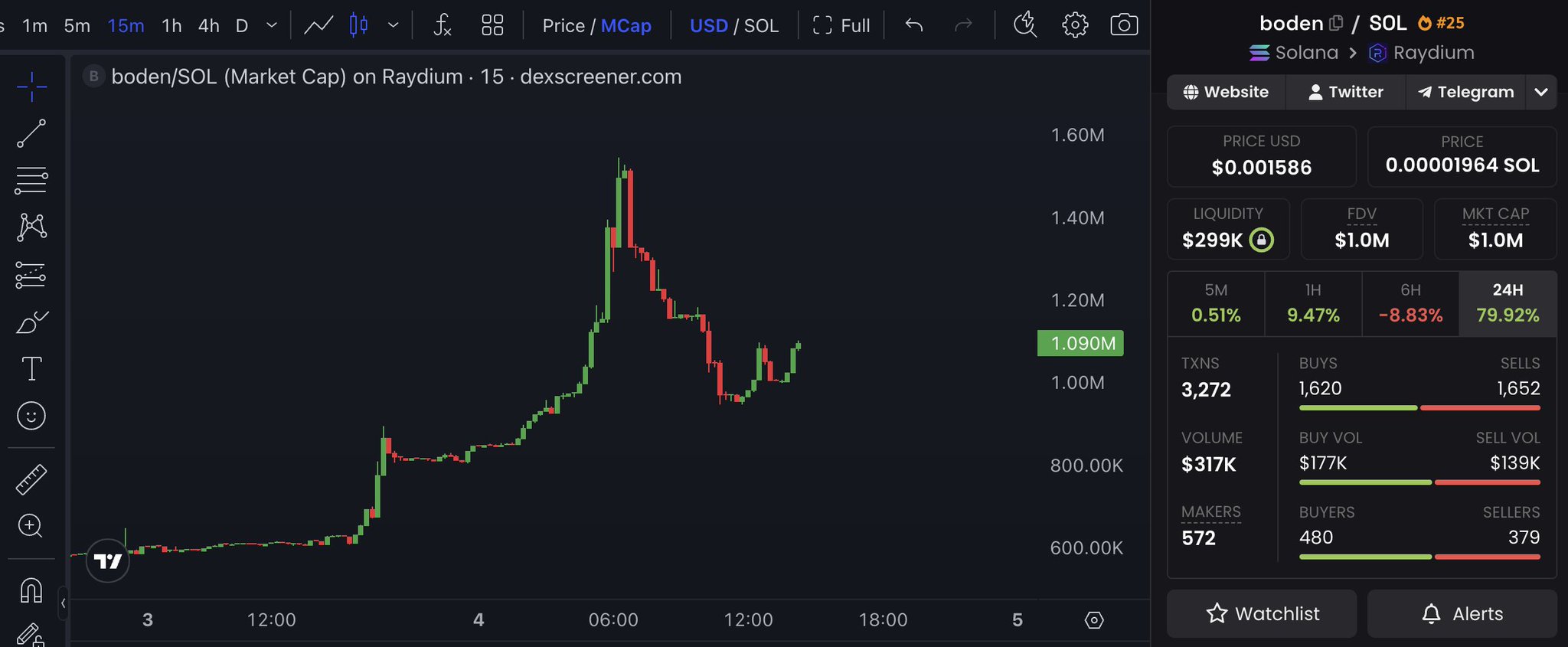Copy the boden token address
The image size is (1568, 647).
[x=1336, y=23]
